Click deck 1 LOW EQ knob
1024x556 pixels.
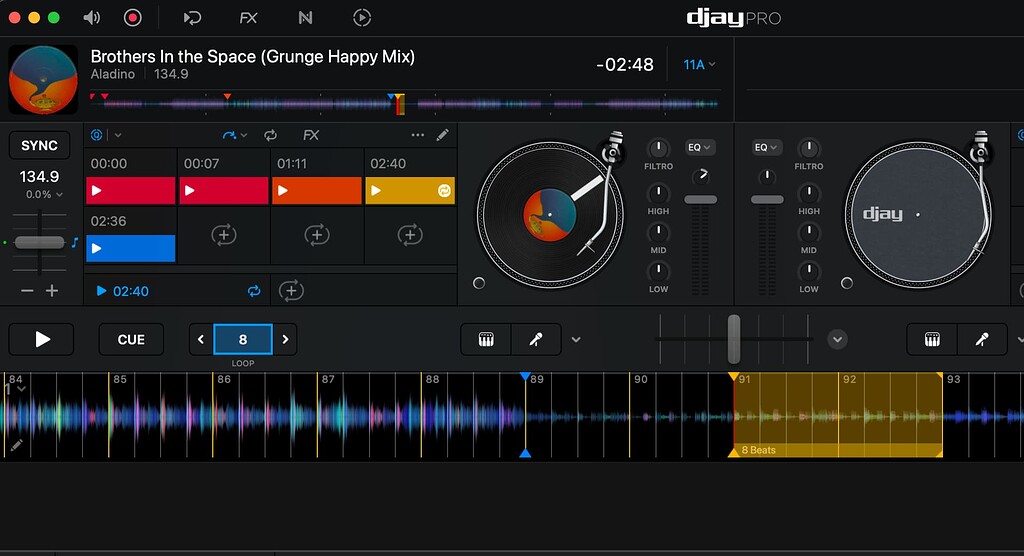[658, 271]
